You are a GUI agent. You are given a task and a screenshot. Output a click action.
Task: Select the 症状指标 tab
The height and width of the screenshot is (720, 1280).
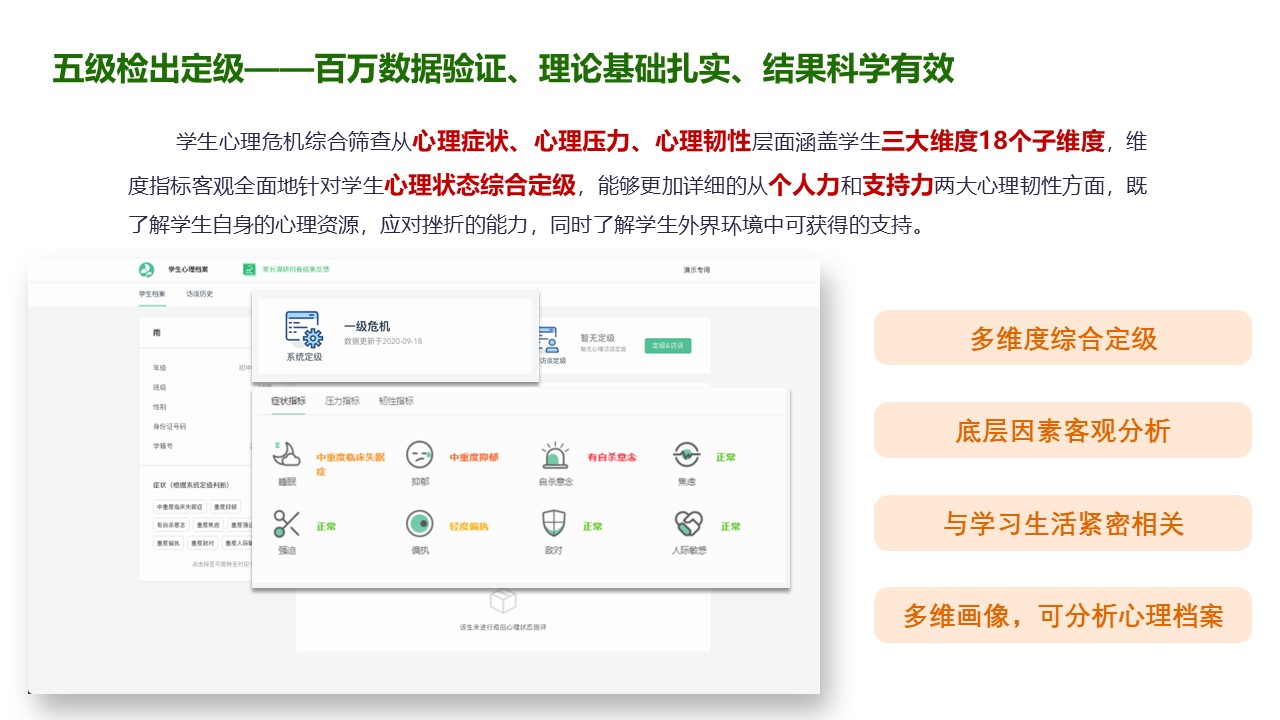289,401
